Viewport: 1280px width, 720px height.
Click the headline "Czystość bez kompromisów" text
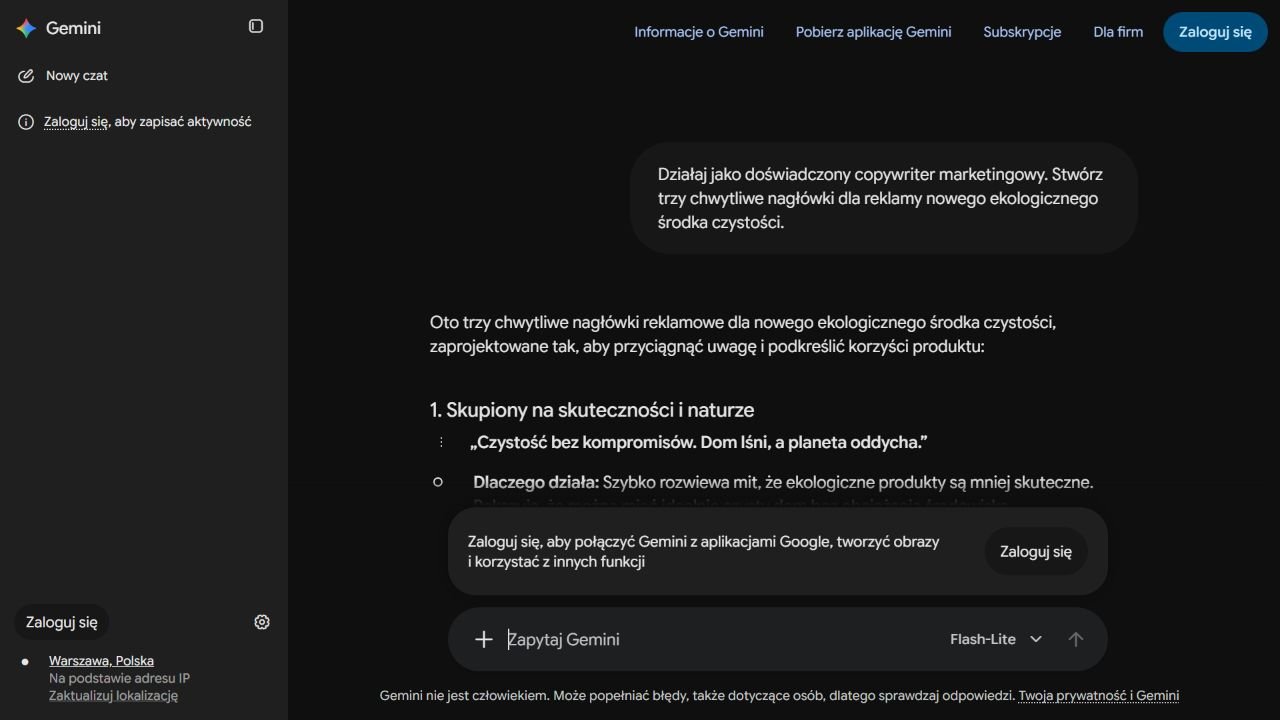[x=700, y=442]
